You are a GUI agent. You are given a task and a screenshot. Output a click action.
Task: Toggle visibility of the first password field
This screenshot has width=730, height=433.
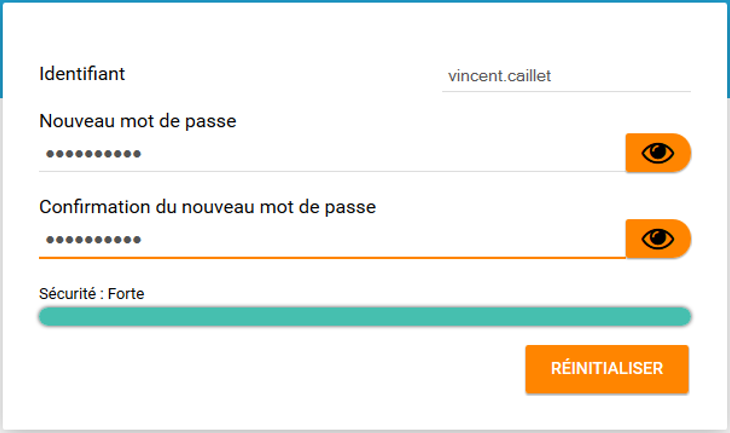[x=658, y=153]
